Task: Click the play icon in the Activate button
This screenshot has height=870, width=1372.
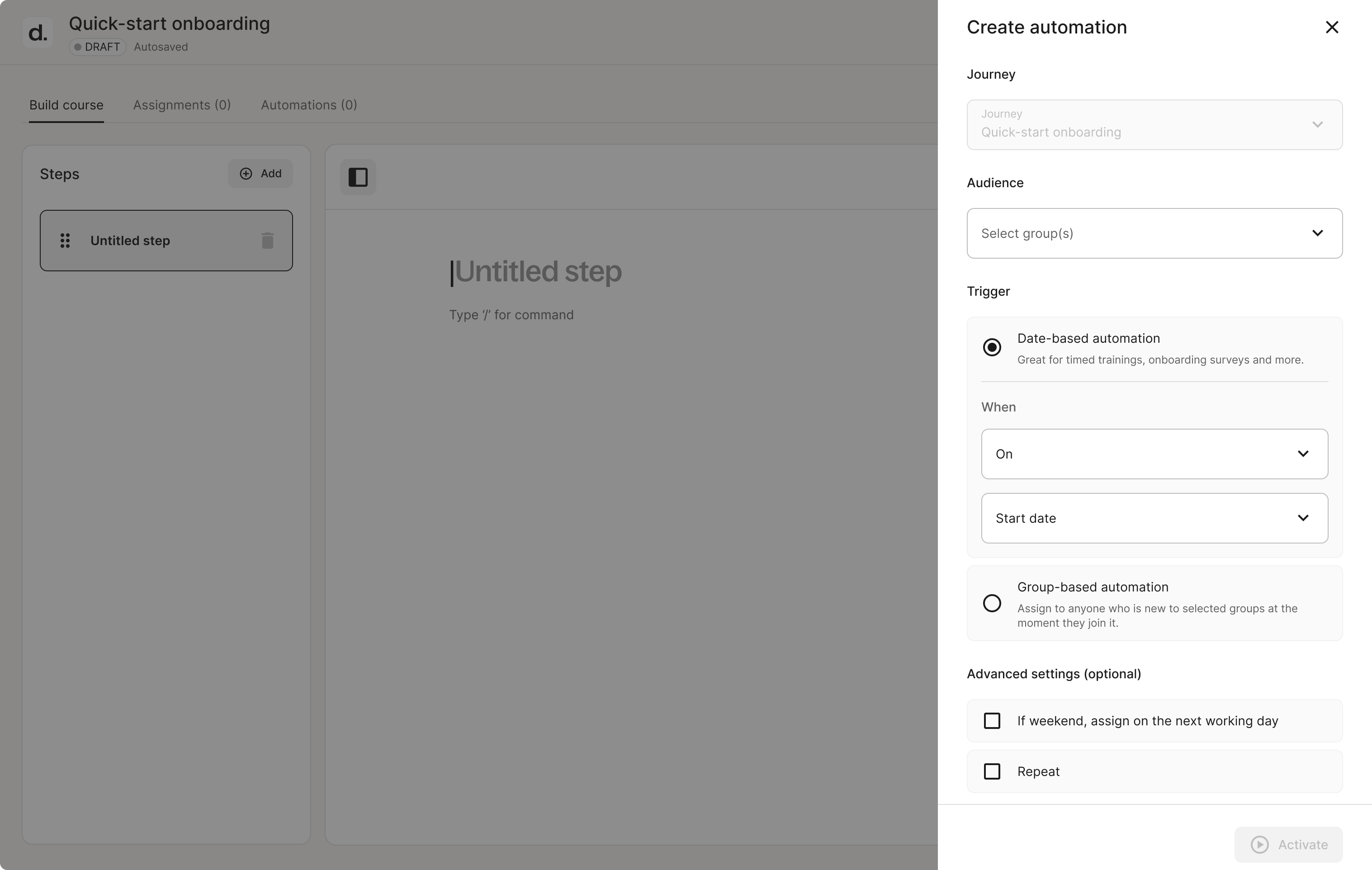Action: [1259, 844]
